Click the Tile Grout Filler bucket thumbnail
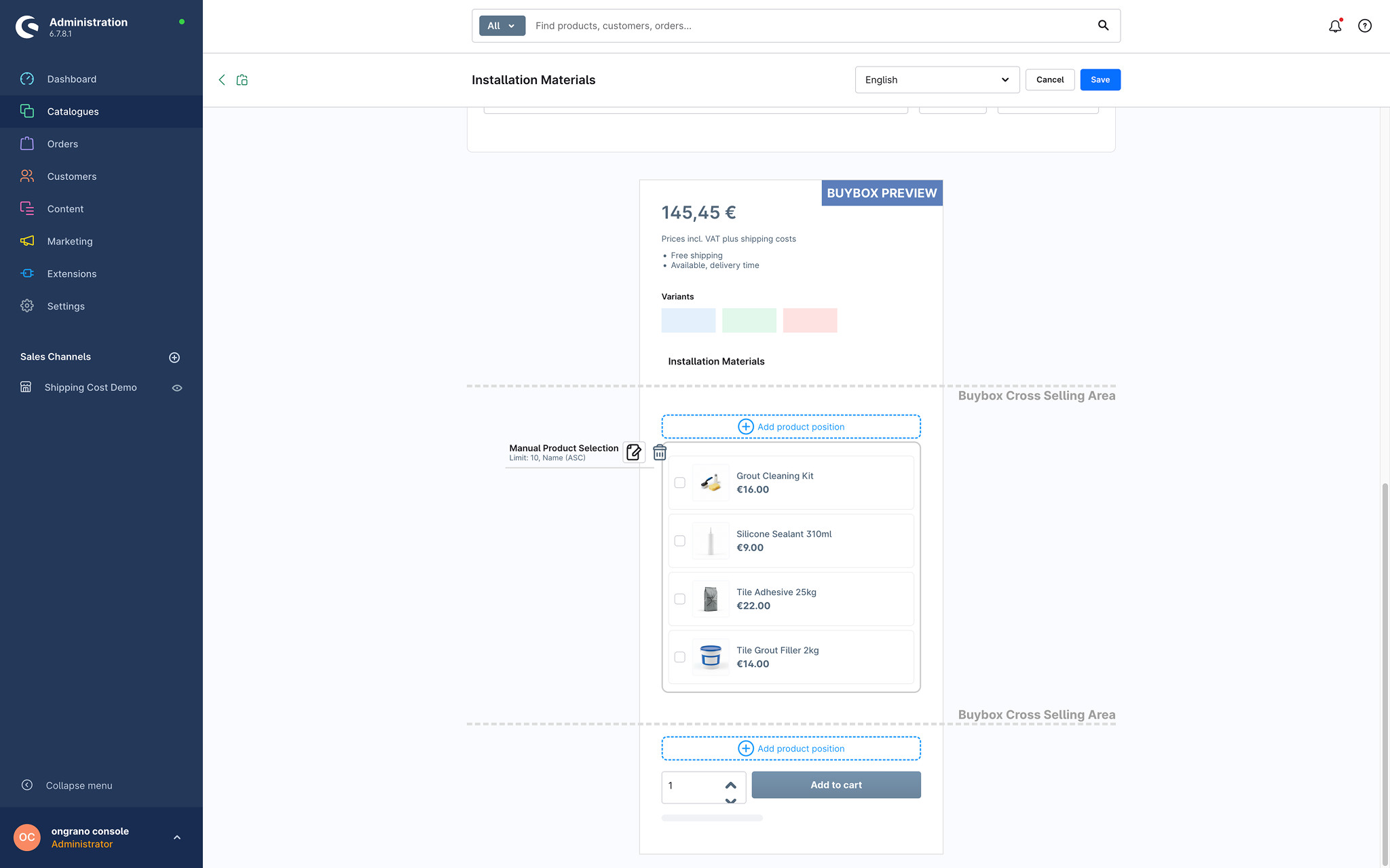This screenshot has width=1390, height=868. point(711,657)
